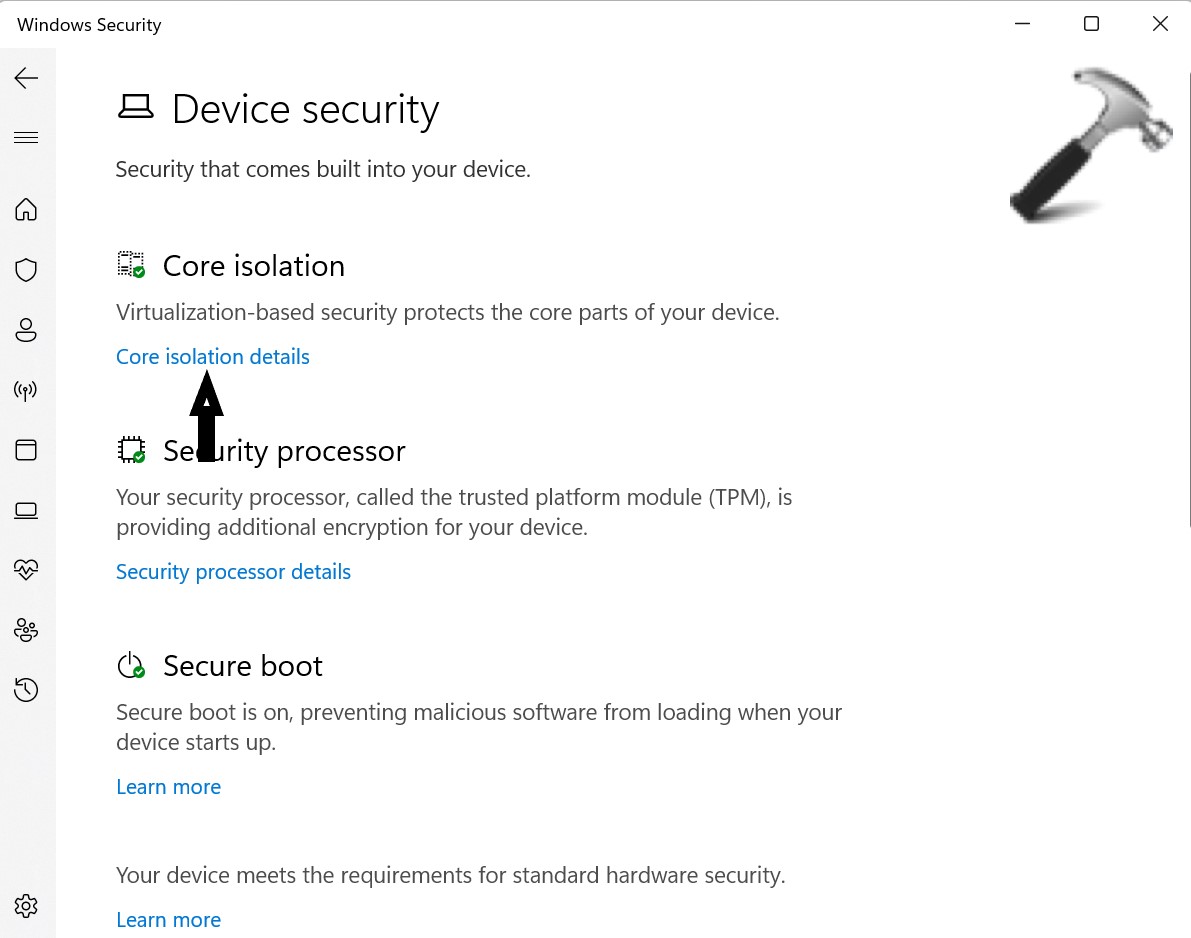The height and width of the screenshot is (938, 1191).
Task: Open Account protection person icon
Action: 26,330
